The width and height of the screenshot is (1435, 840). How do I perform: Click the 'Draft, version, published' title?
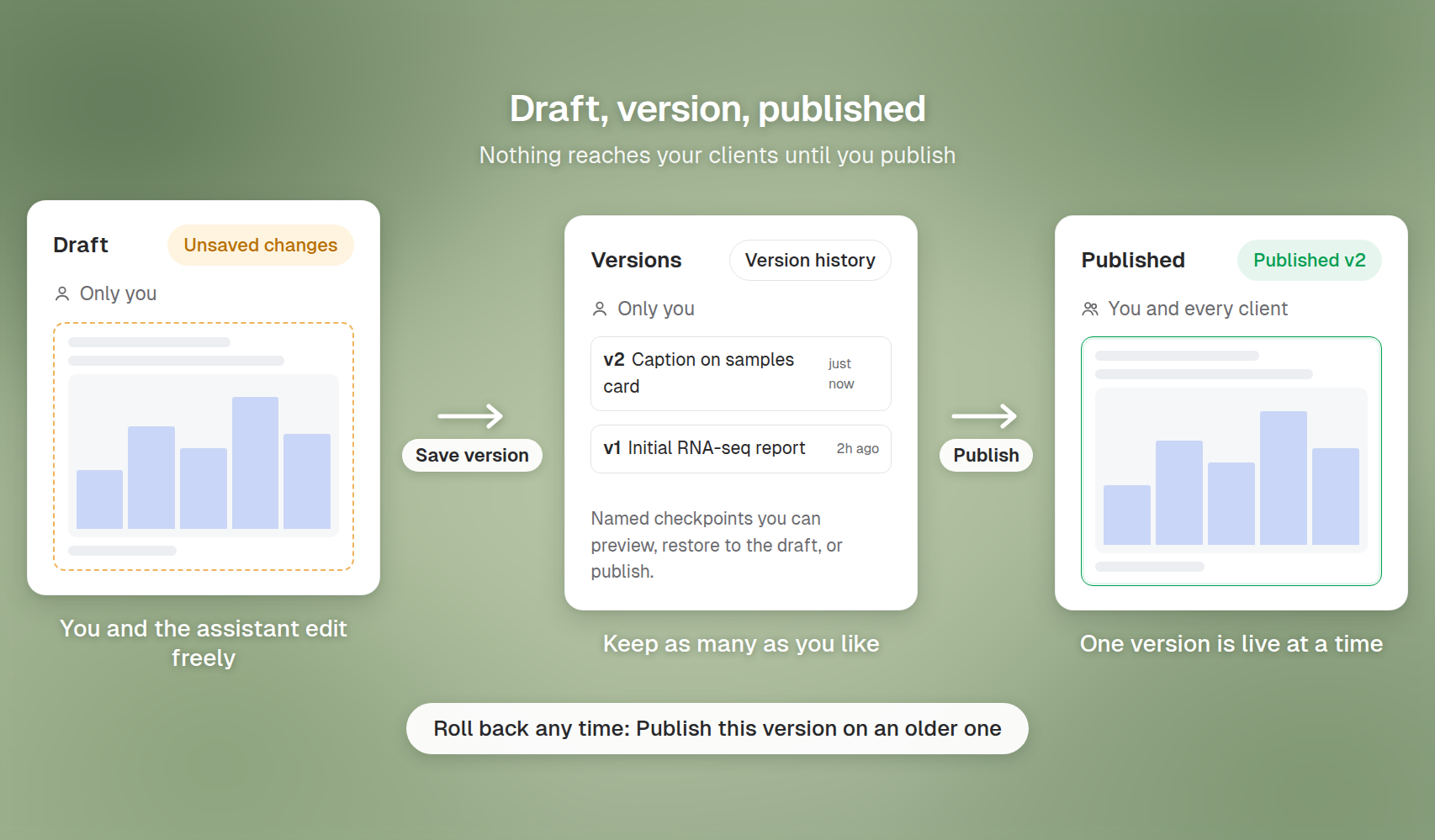[717, 108]
